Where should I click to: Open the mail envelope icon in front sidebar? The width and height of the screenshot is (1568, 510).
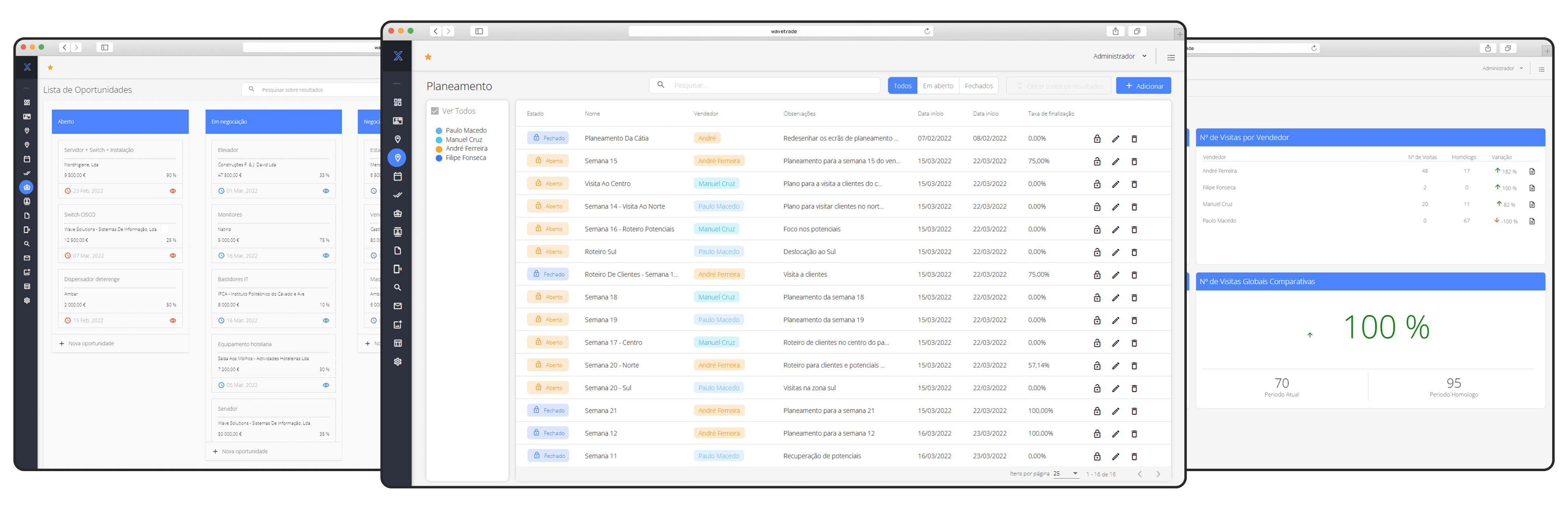pos(397,306)
